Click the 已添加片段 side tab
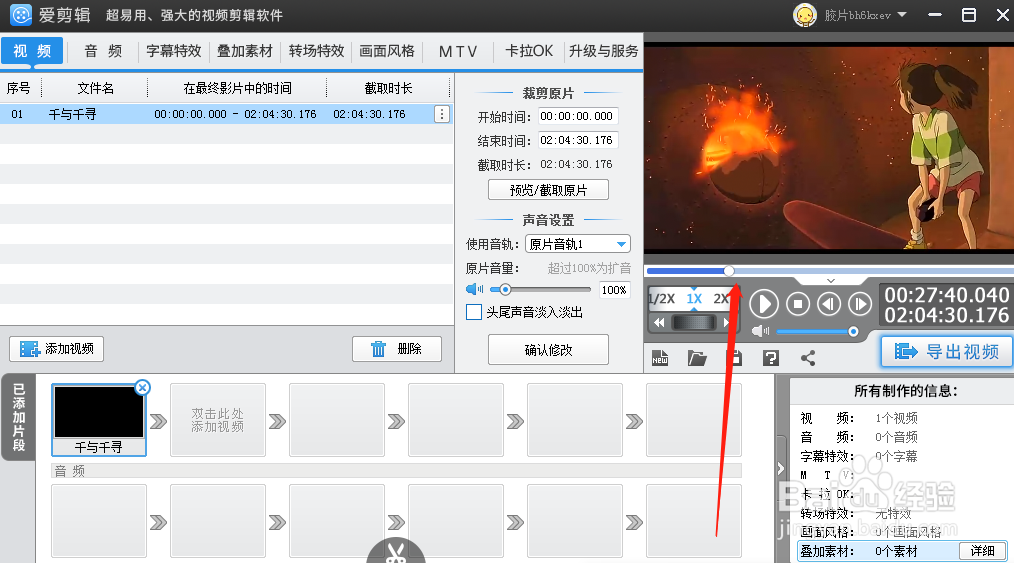This screenshot has width=1014, height=563. tap(19, 417)
